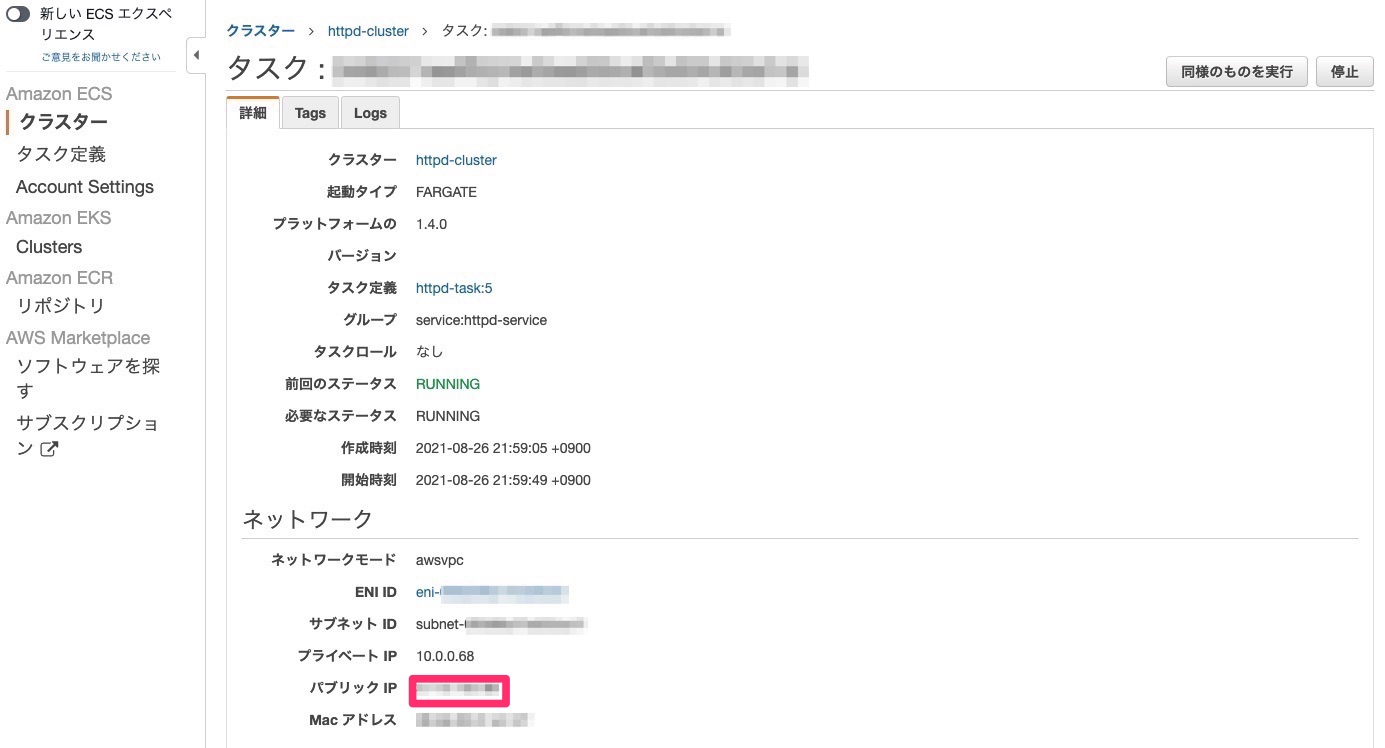This screenshot has width=1385, height=748.
Task: Enable the 新しい ECS エクスペリエンス toggle
Action: pos(16,12)
